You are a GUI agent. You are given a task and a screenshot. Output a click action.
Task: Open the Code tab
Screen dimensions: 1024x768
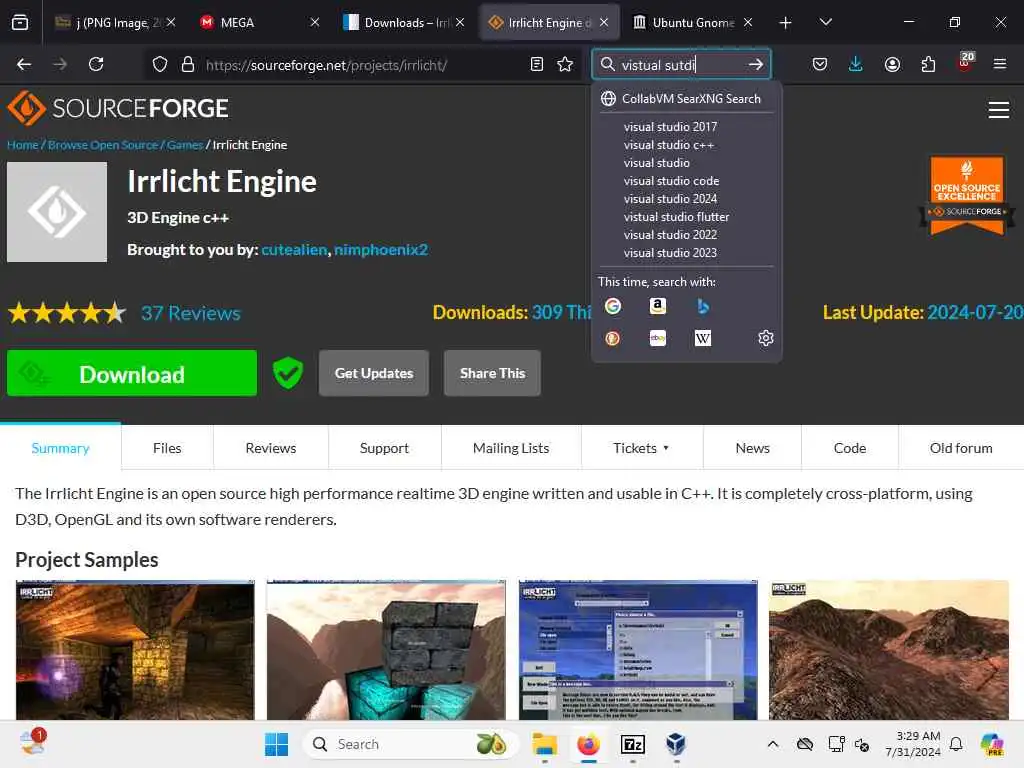coord(850,448)
